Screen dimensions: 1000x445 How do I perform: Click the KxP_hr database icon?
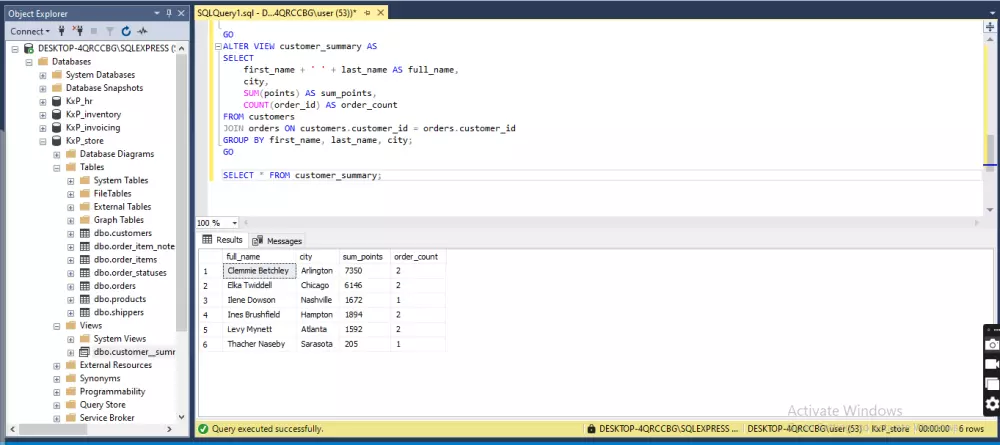(x=57, y=101)
